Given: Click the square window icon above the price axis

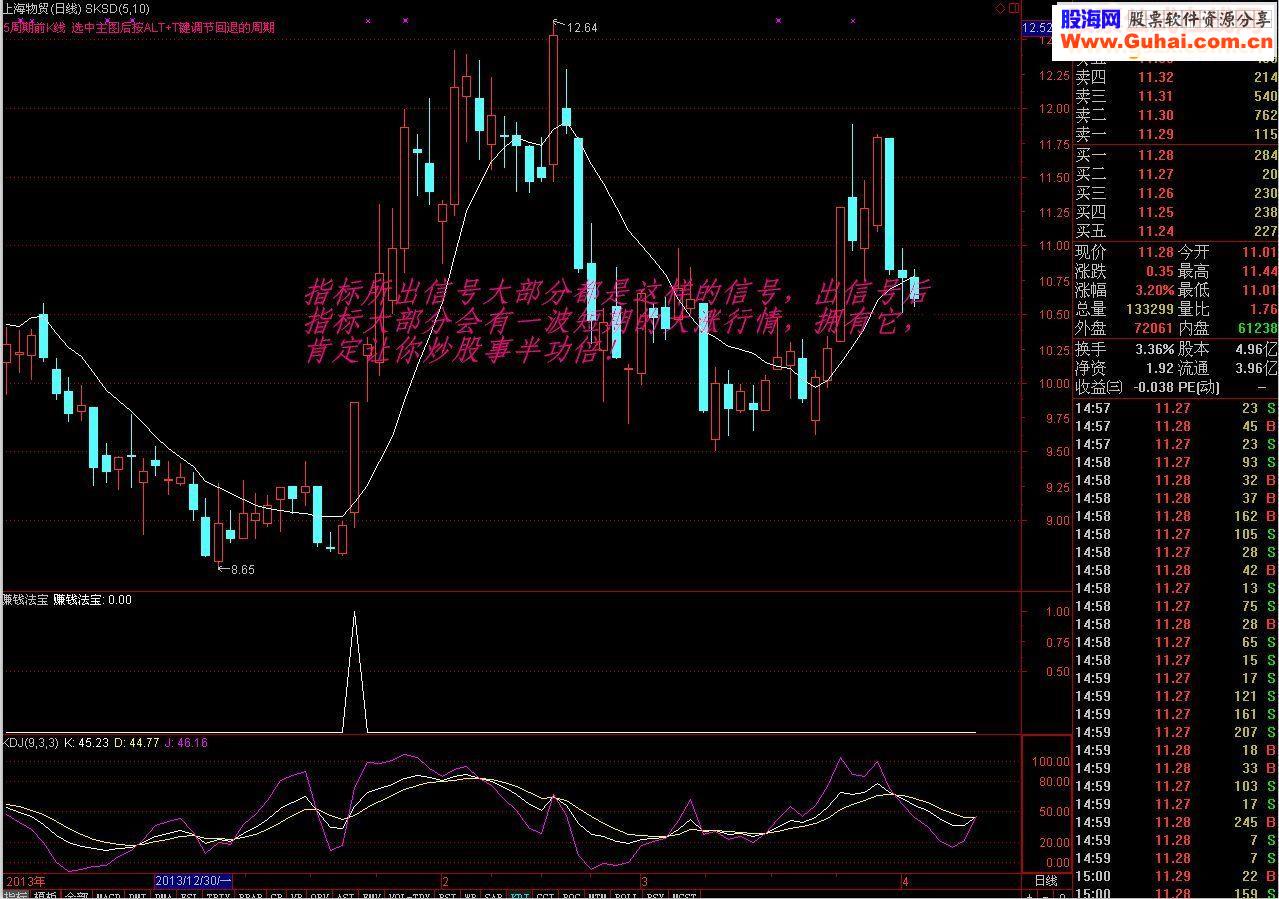Looking at the screenshot, I should point(1013,8).
